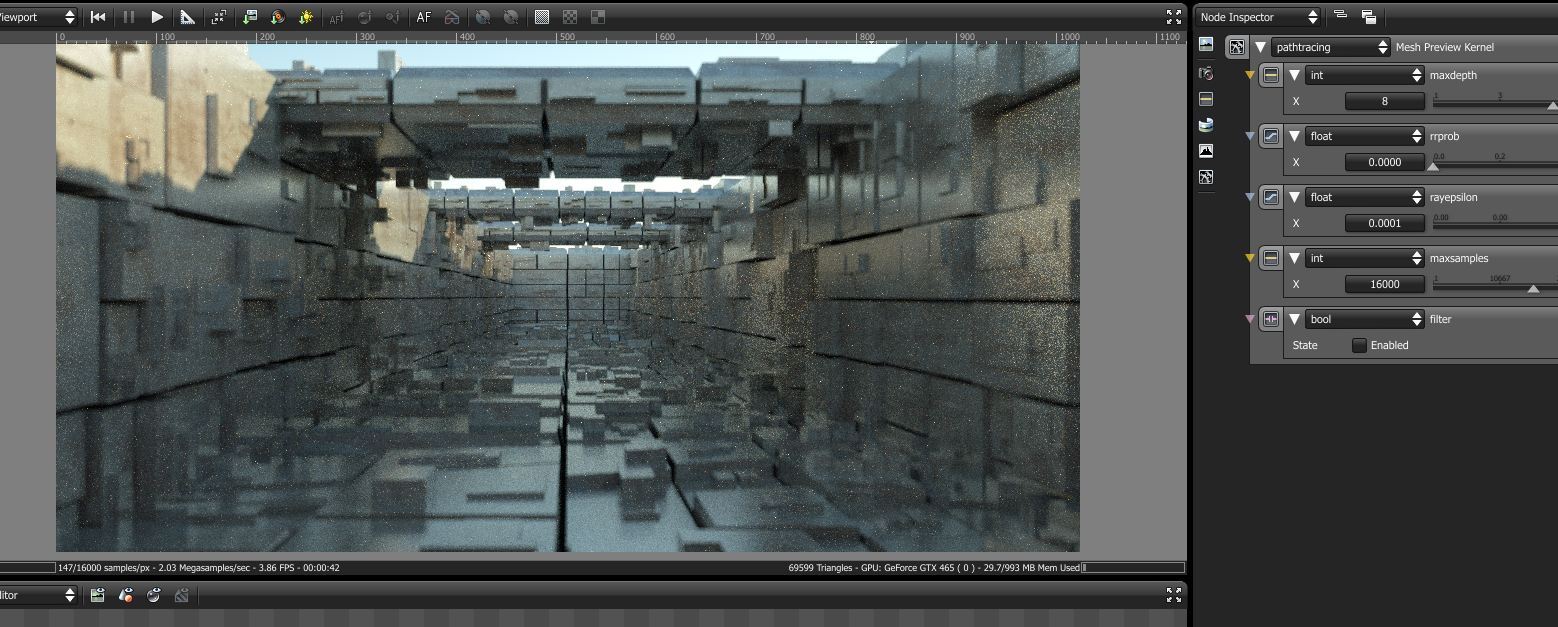Open the int type dropdown for maxdepth
Screen dimensions: 1558x627
click(x=1364, y=75)
